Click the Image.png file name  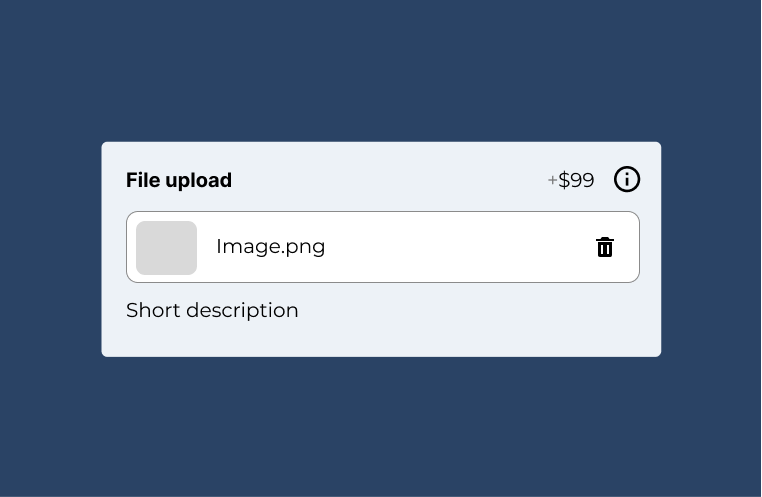270,247
